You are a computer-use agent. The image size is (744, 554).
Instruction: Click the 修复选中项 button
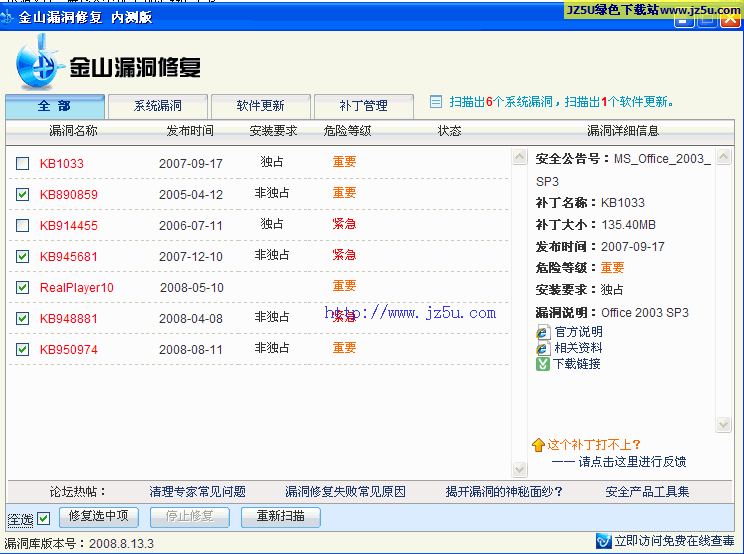(99, 517)
